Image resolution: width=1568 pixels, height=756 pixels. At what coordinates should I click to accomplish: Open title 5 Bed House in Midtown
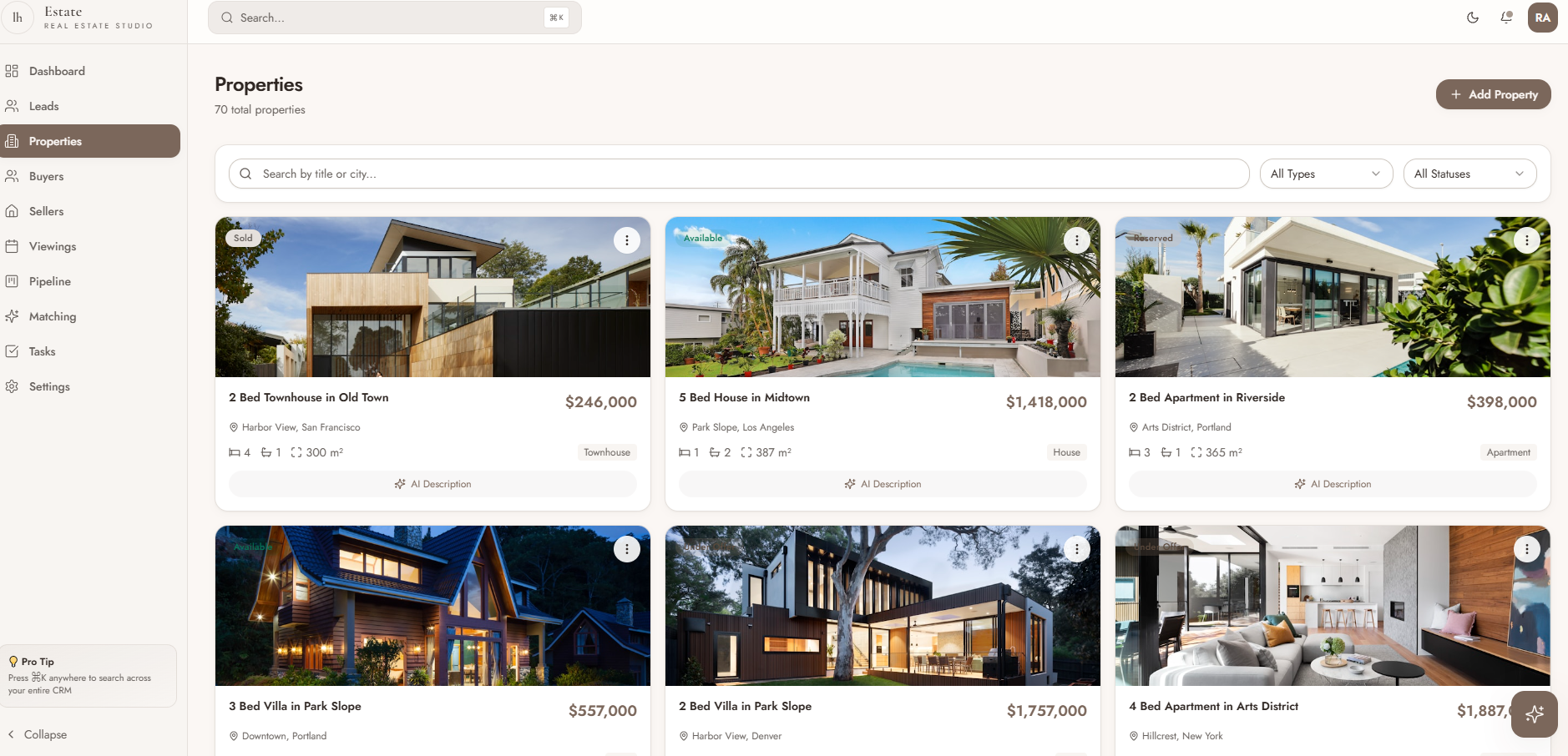click(744, 397)
